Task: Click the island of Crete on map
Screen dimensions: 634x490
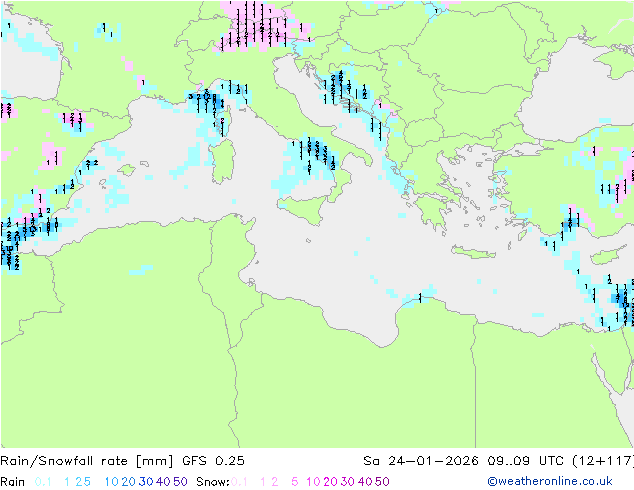Action: point(473,252)
